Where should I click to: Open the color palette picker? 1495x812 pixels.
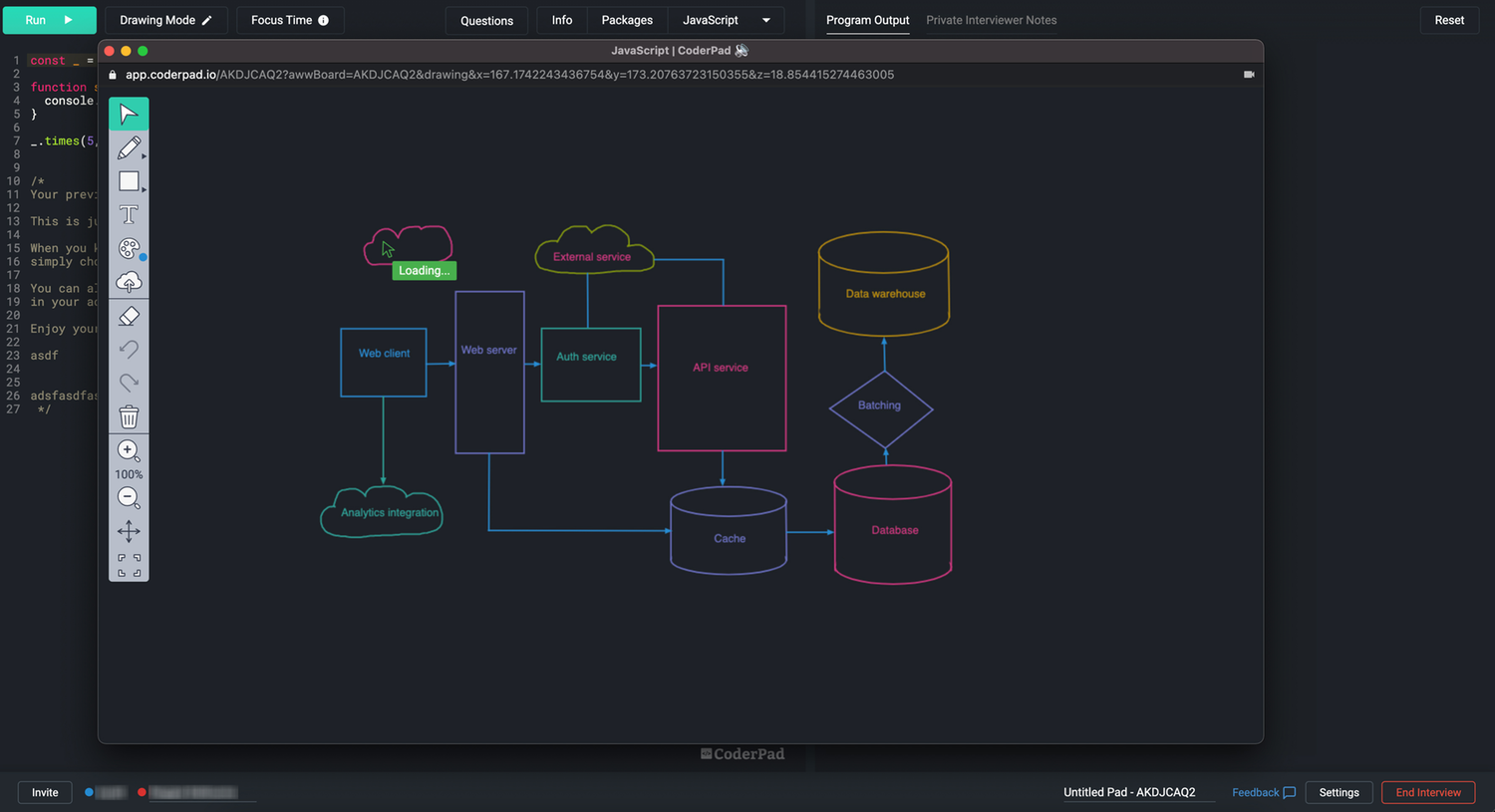point(129,249)
